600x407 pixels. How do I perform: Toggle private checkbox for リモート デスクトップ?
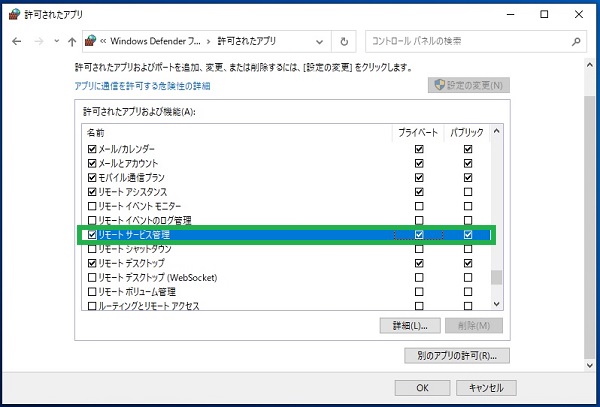[419, 263]
